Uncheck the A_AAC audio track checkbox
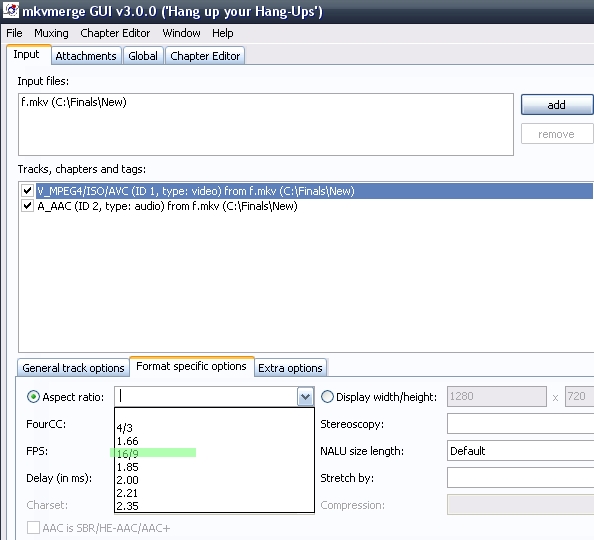The image size is (594, 540). 27,206
